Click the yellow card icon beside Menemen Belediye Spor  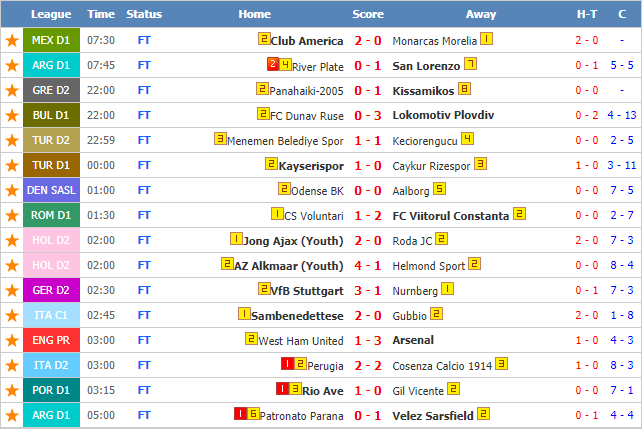click(x=220, y=139)
